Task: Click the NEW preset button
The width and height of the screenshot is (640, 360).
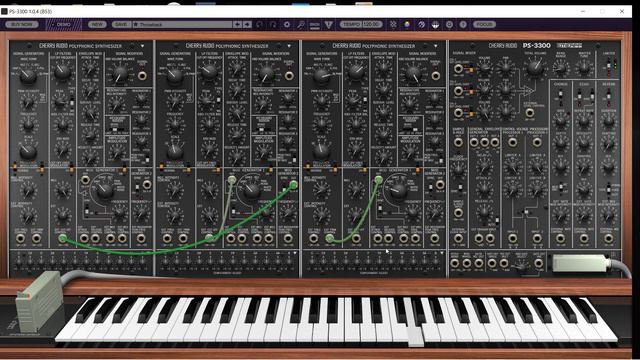Action: coord(97,24)
